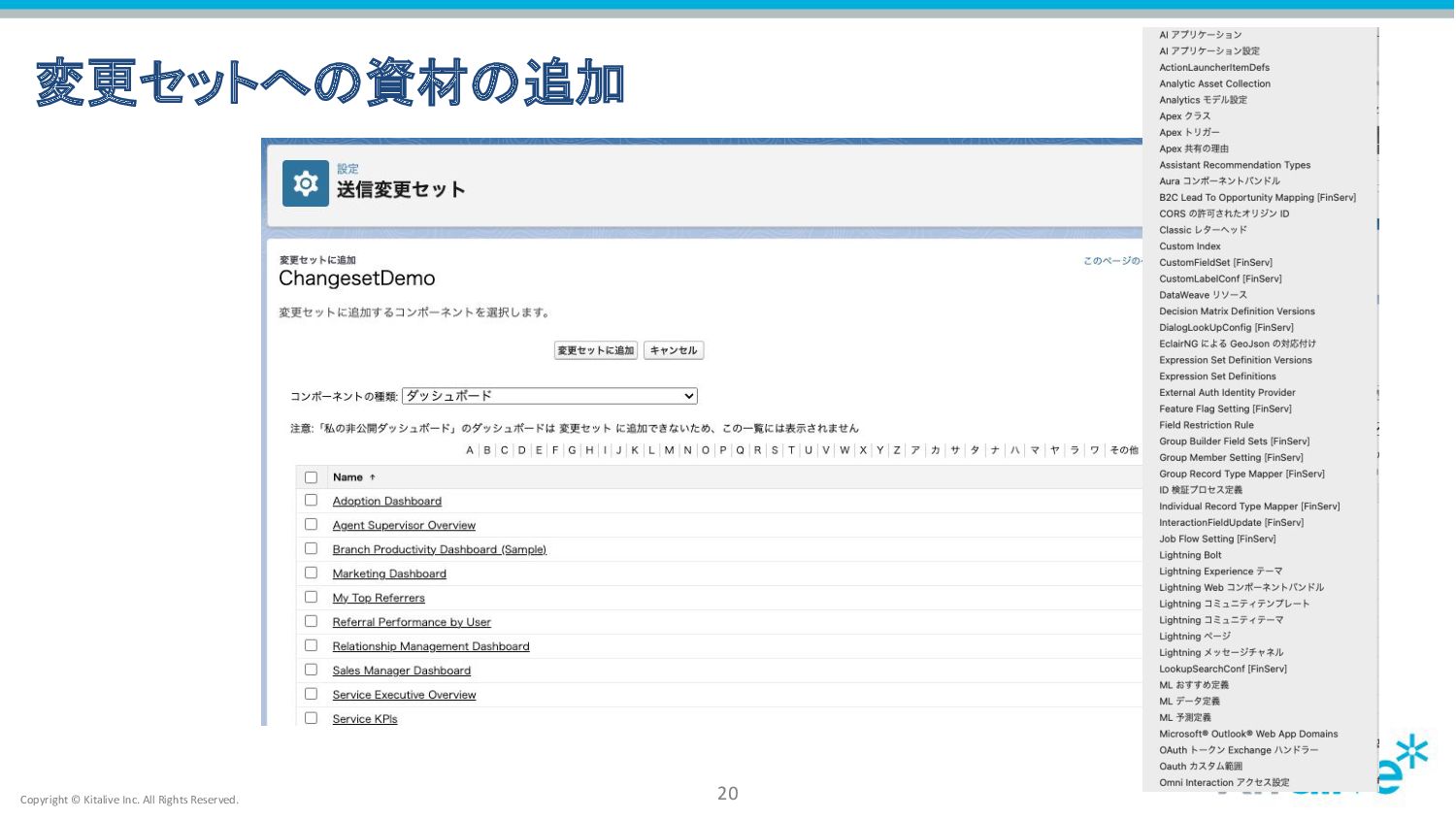Pick Expression Set Definitions option
The height and width of the screenshot is (819, 1456).
[x=1217, y=377]
